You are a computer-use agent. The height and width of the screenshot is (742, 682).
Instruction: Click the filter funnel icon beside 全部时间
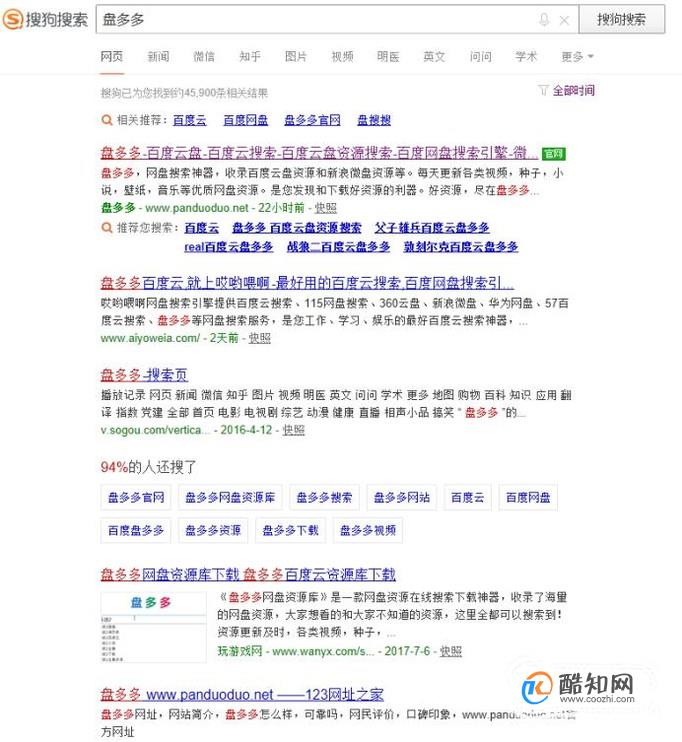[x=543, y=90]
